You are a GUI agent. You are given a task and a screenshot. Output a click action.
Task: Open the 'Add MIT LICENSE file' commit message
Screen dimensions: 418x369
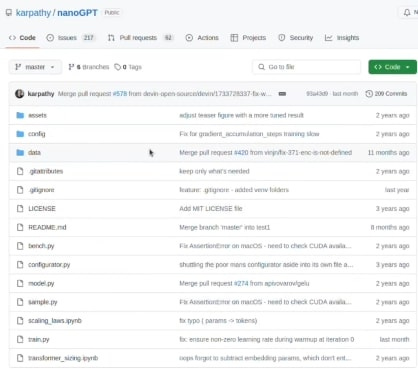pos(211,209)
